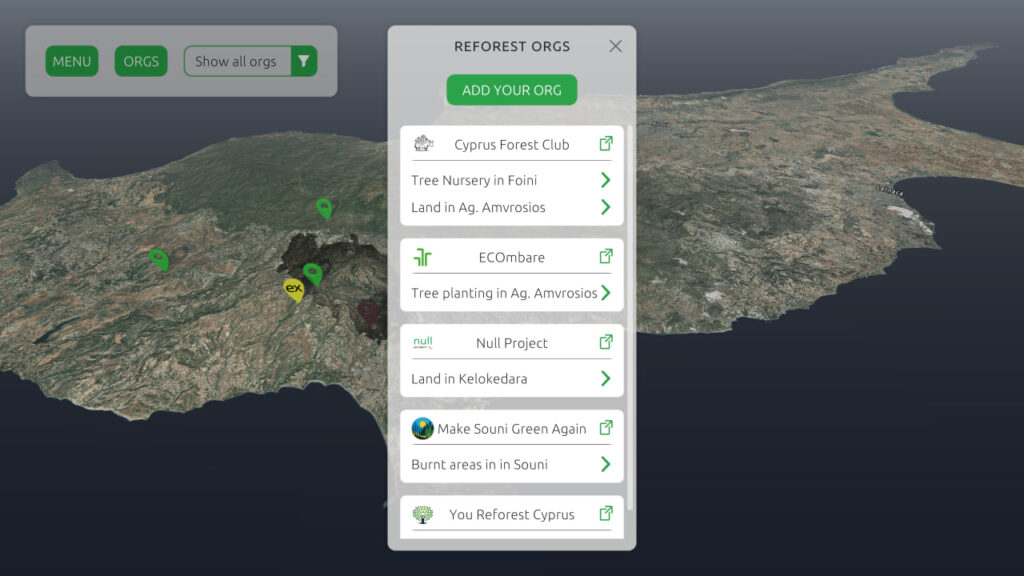Click the yellow 'ex' map pin
The width and height of the screenshot is (1024, 576).
point(294,289)
